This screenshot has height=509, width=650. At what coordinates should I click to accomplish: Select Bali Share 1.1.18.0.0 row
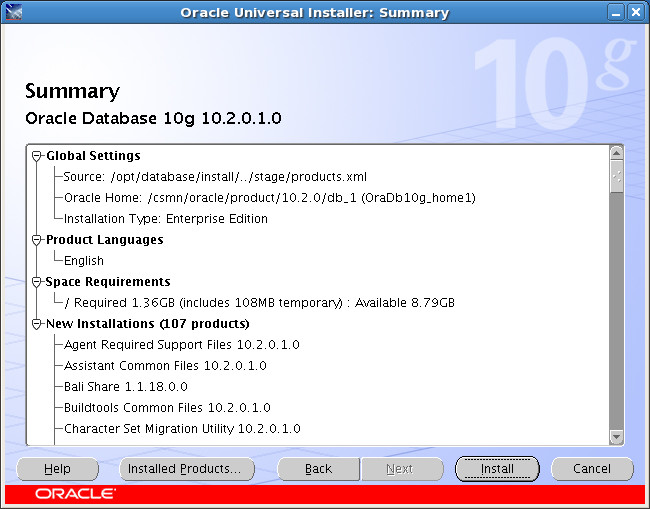pyautogui.click(x=126, y=387)
